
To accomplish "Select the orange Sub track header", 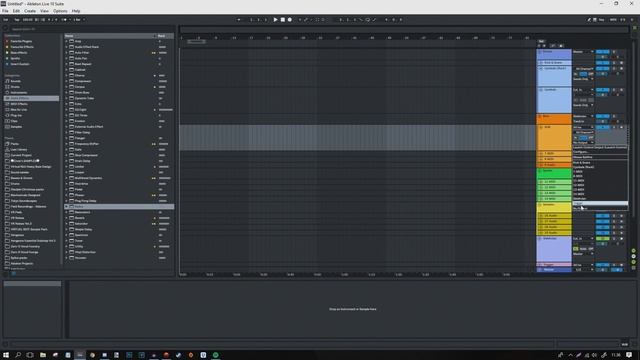I will point(554,138).
